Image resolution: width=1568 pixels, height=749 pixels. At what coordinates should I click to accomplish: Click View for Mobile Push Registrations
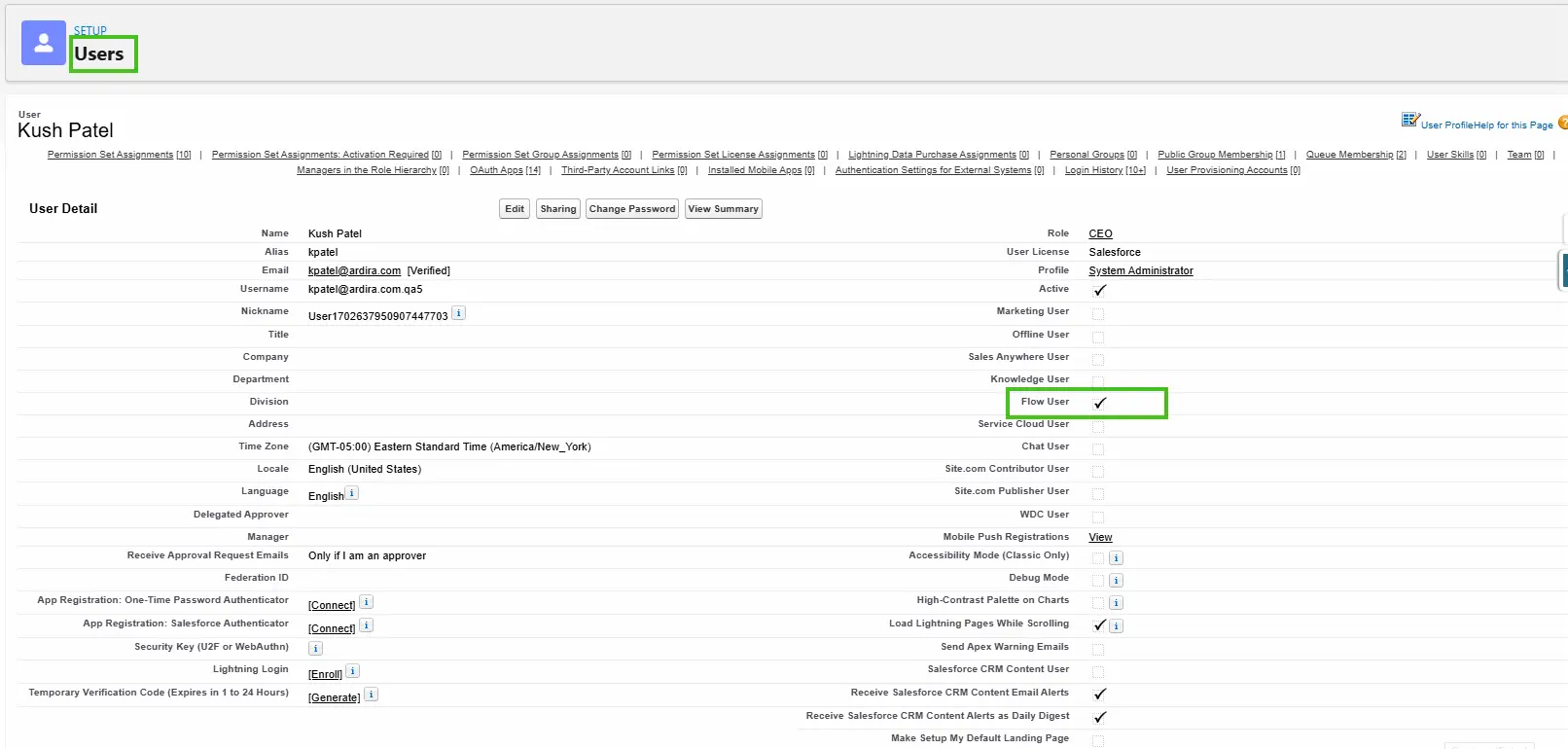click(x=1100, y=537)
